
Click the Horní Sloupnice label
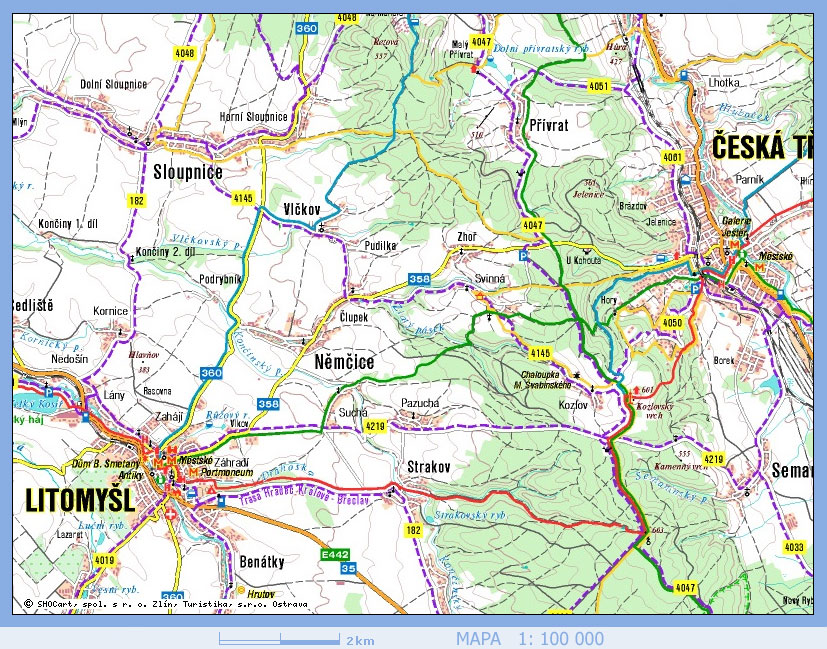pyautogui.click(x=254, y=117)
